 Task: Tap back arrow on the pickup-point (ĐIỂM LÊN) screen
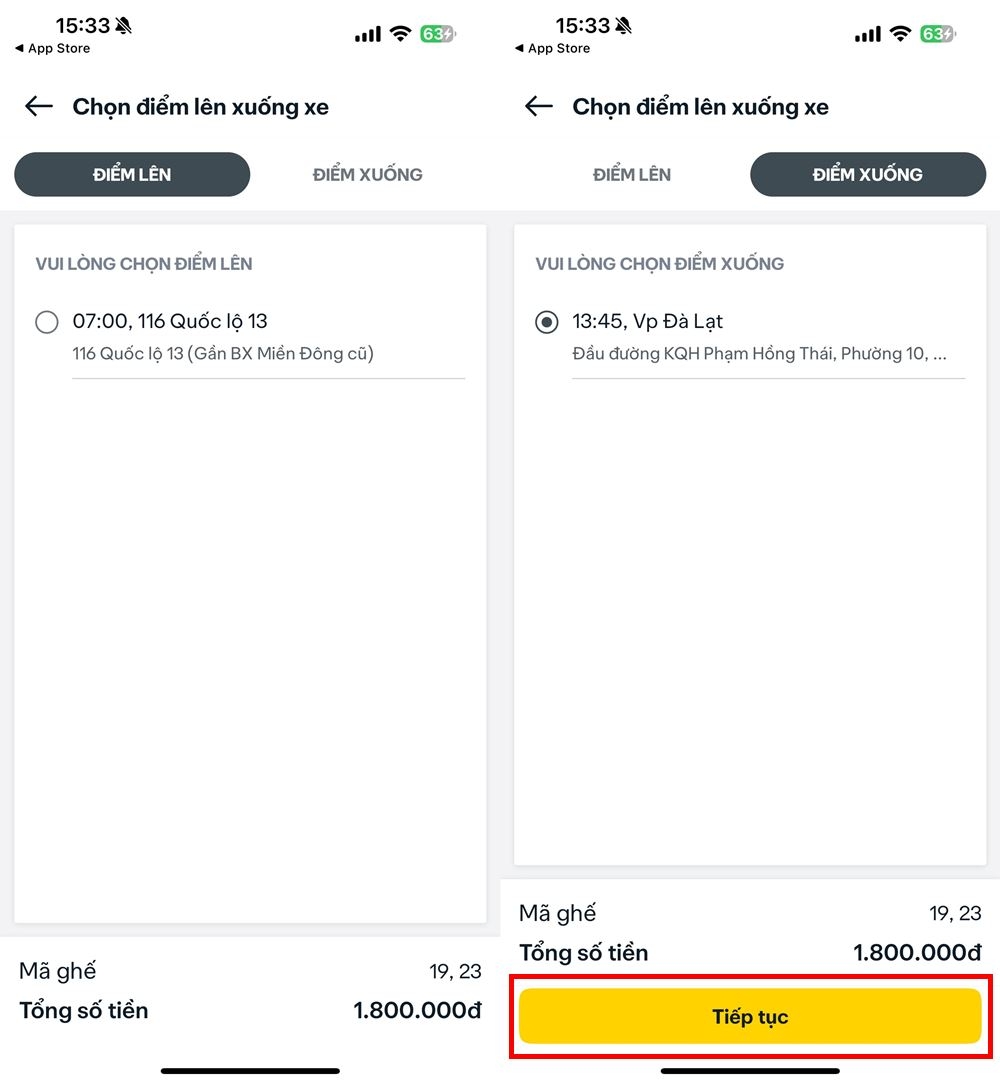[39, 107]
